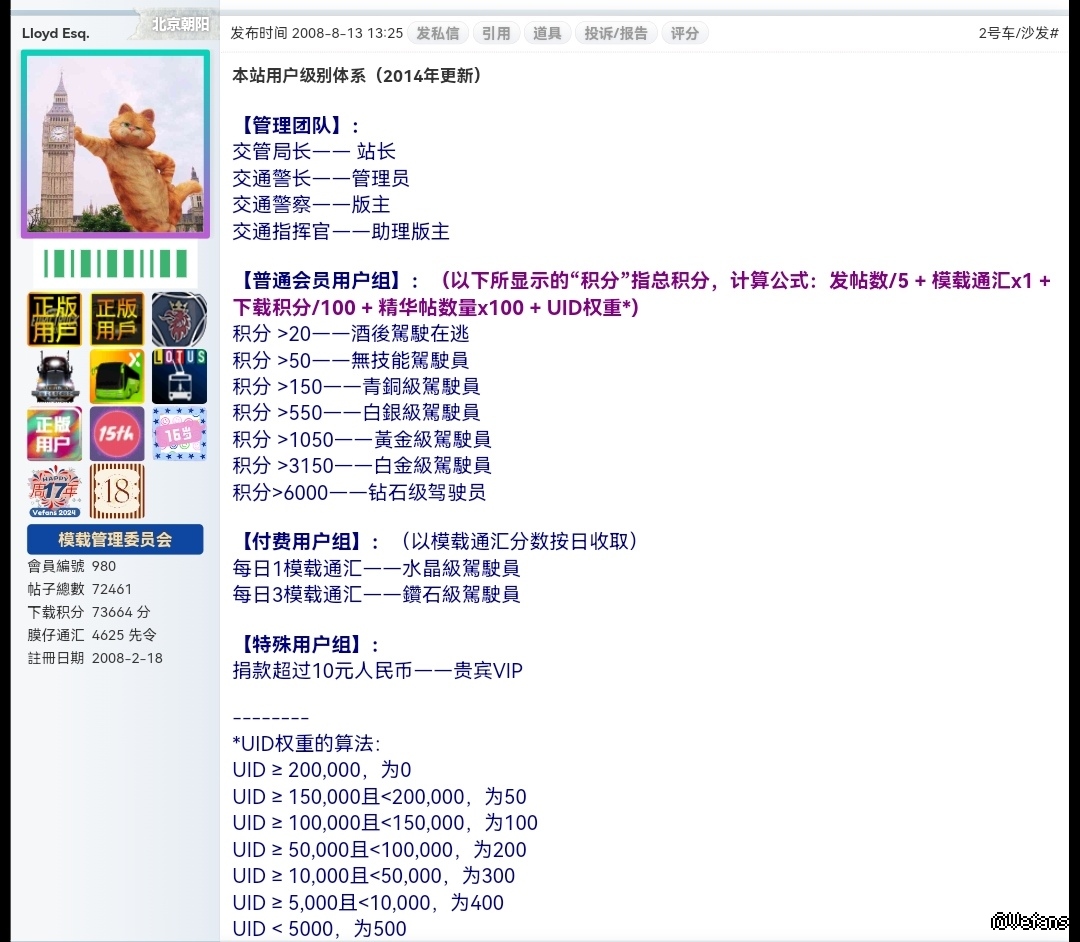Click the UID ≥ 100,000且<150,000，为100 line

pos(385,823)
